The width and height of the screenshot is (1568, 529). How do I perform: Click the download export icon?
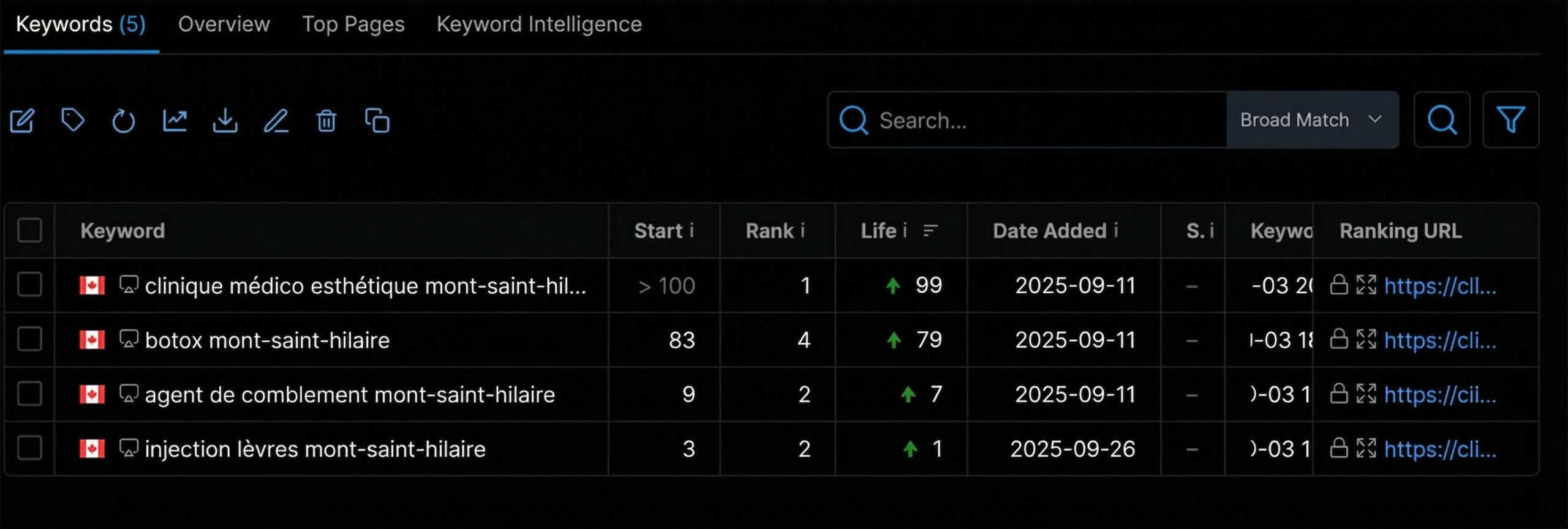225,121
